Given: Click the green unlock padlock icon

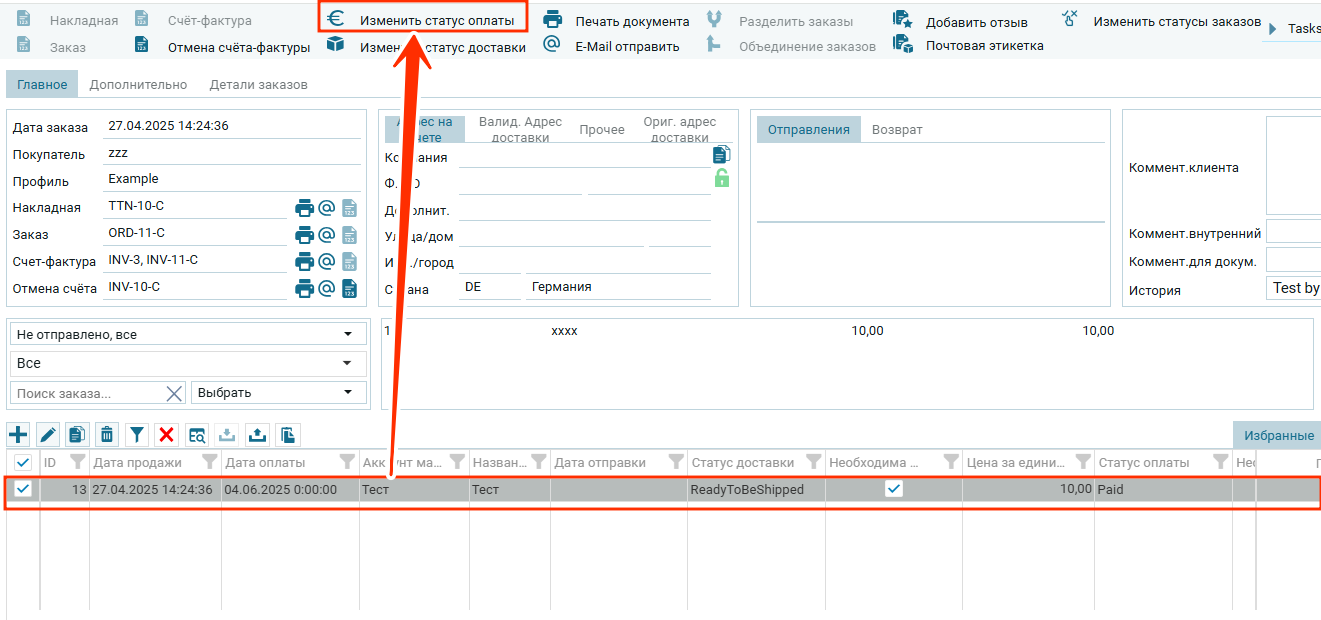Looking at the screenshot, I should click(x=721, y=178).
